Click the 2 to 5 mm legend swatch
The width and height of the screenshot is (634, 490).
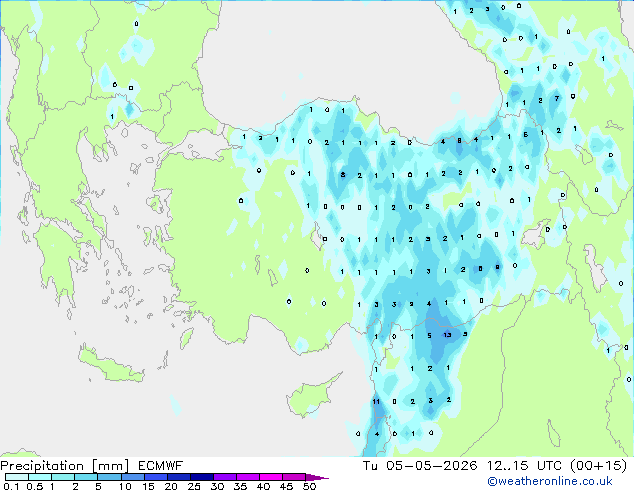point(86,477)
